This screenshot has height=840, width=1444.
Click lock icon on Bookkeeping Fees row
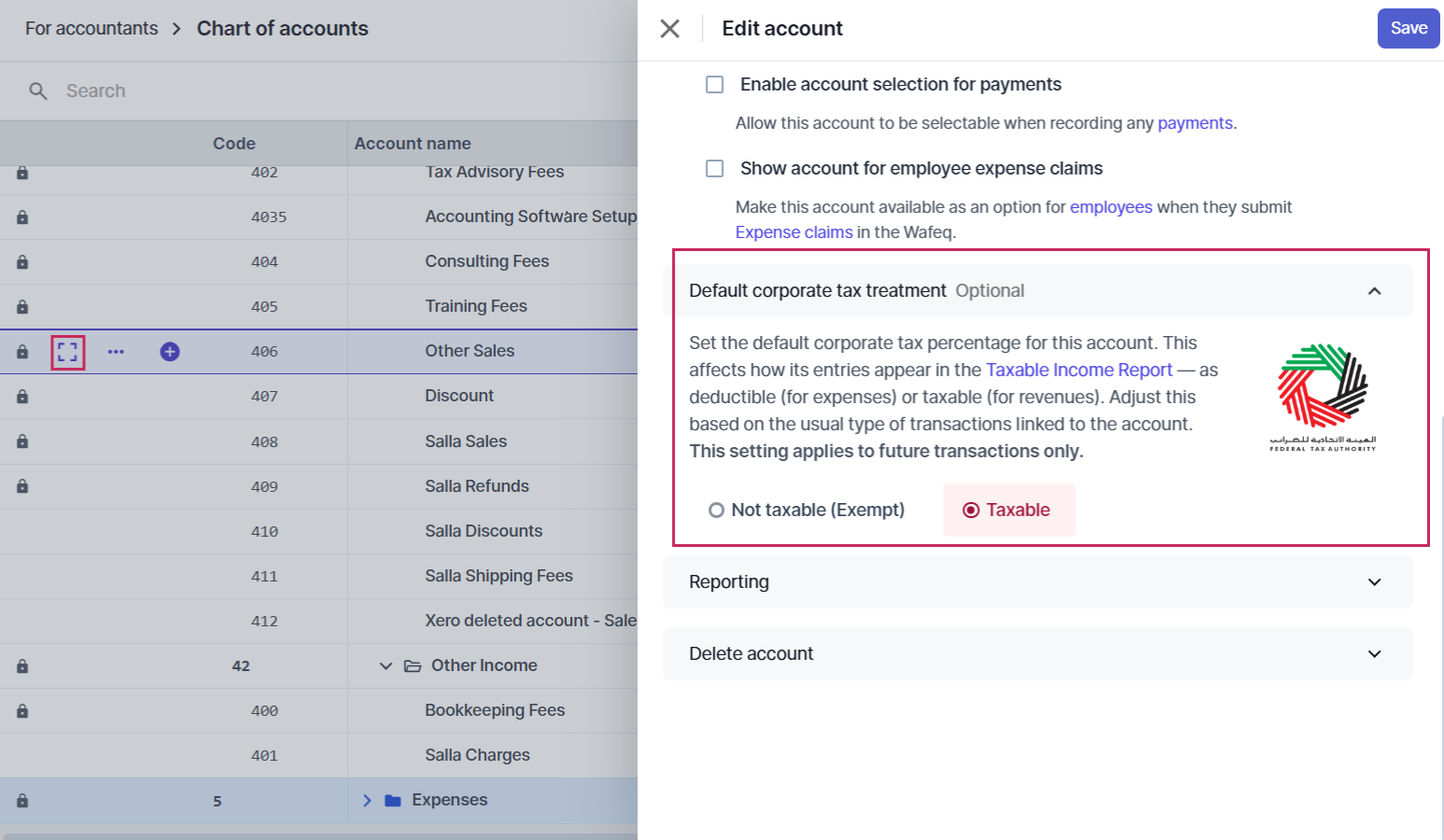click(22, 711)
